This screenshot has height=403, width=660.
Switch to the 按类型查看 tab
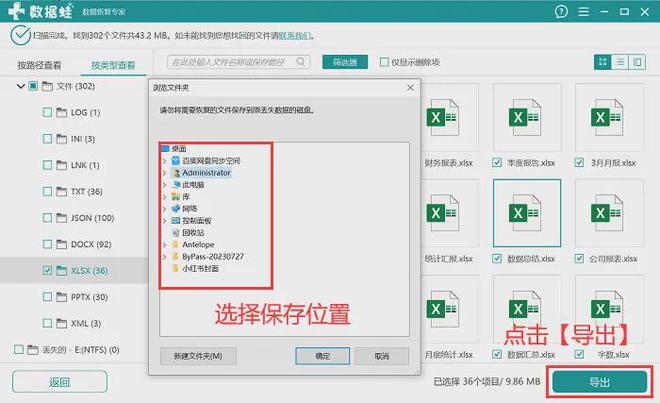pos(113,65)
